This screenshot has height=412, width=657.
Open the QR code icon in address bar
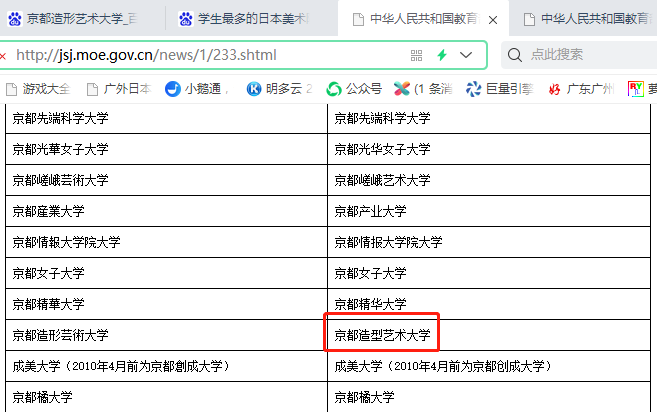point(416,55)
